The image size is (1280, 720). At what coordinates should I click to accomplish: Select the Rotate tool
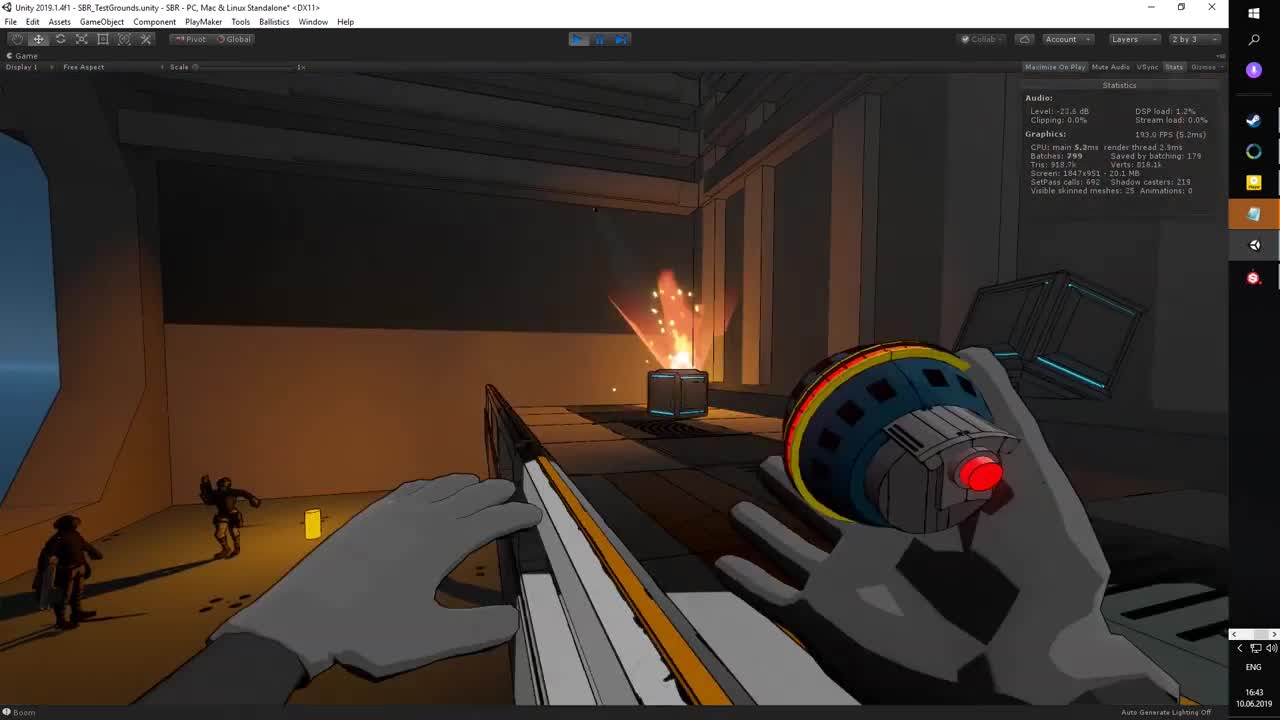(60, 39)
